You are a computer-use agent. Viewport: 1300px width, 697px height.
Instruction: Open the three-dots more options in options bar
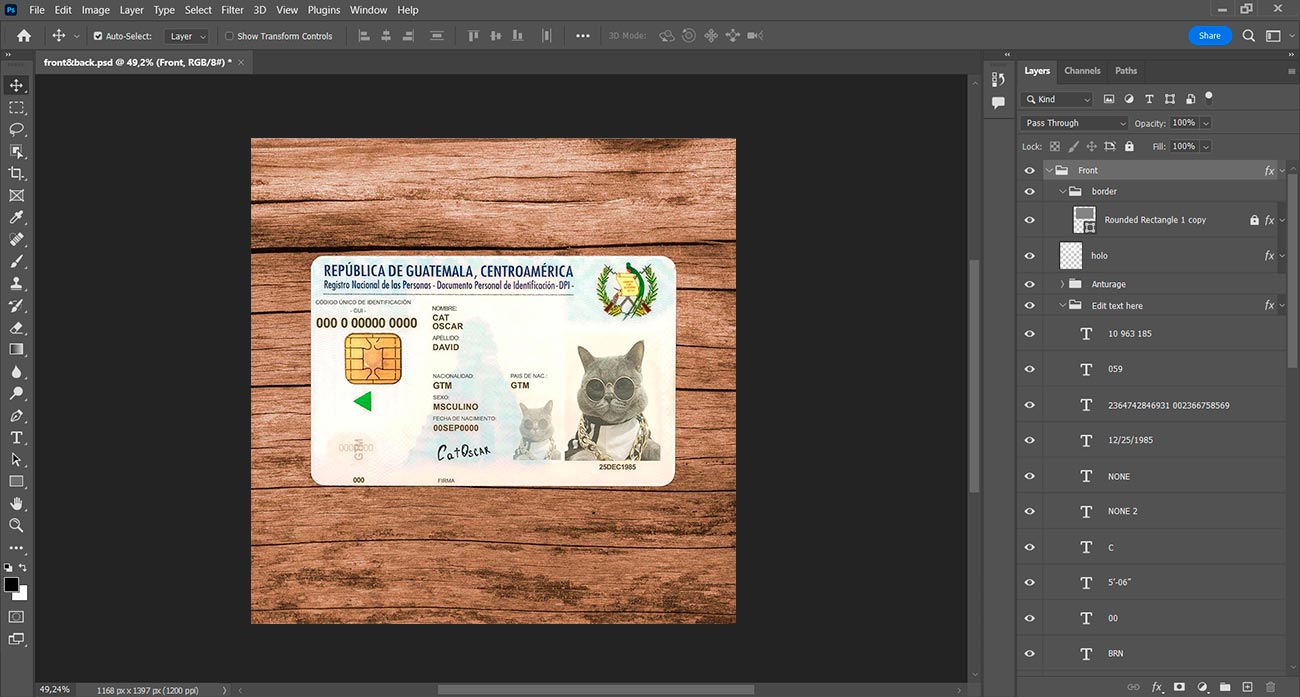pyautogui.click(x=583, y=35)
